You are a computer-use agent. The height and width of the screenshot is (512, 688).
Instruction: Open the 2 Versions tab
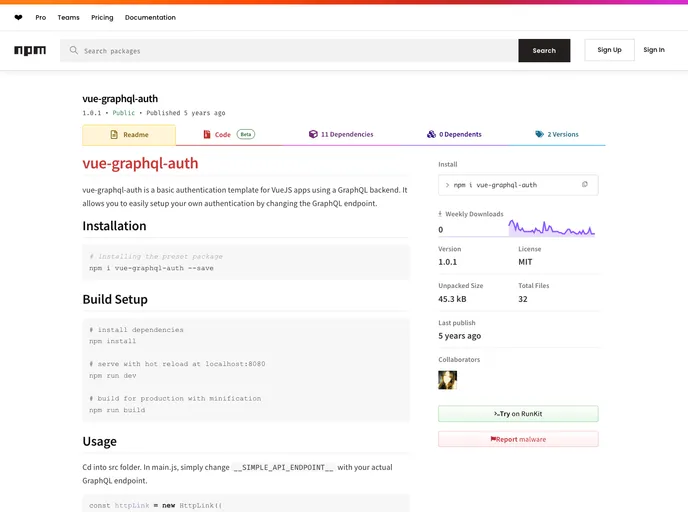pyautogui.click(x=557, y=134)
